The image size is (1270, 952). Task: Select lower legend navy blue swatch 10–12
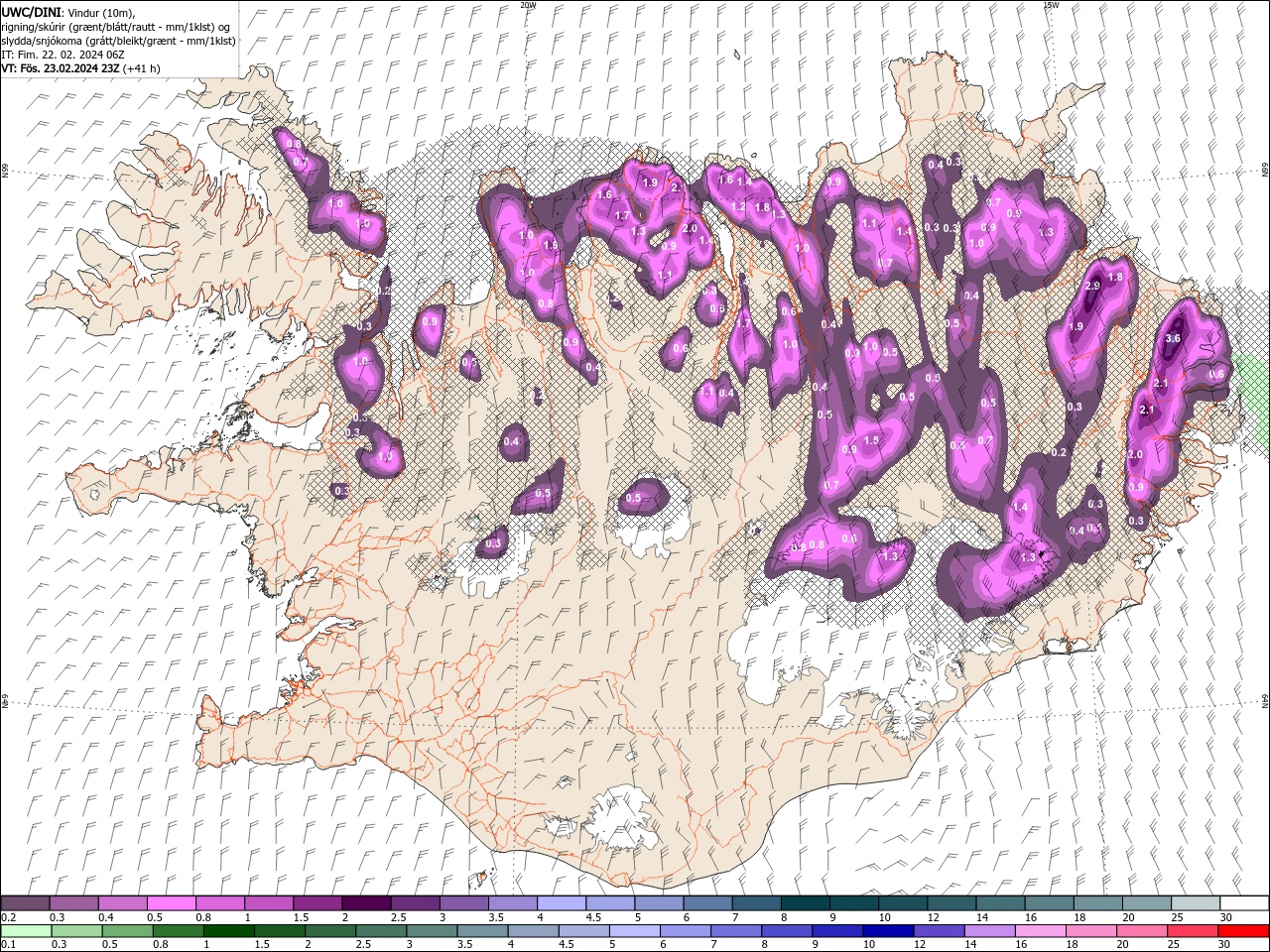click(x=889, y=931)
